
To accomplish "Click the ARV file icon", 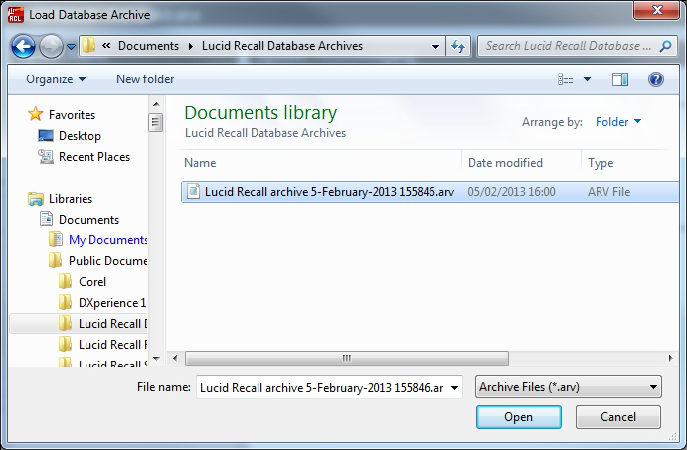I will pos(193,191).
